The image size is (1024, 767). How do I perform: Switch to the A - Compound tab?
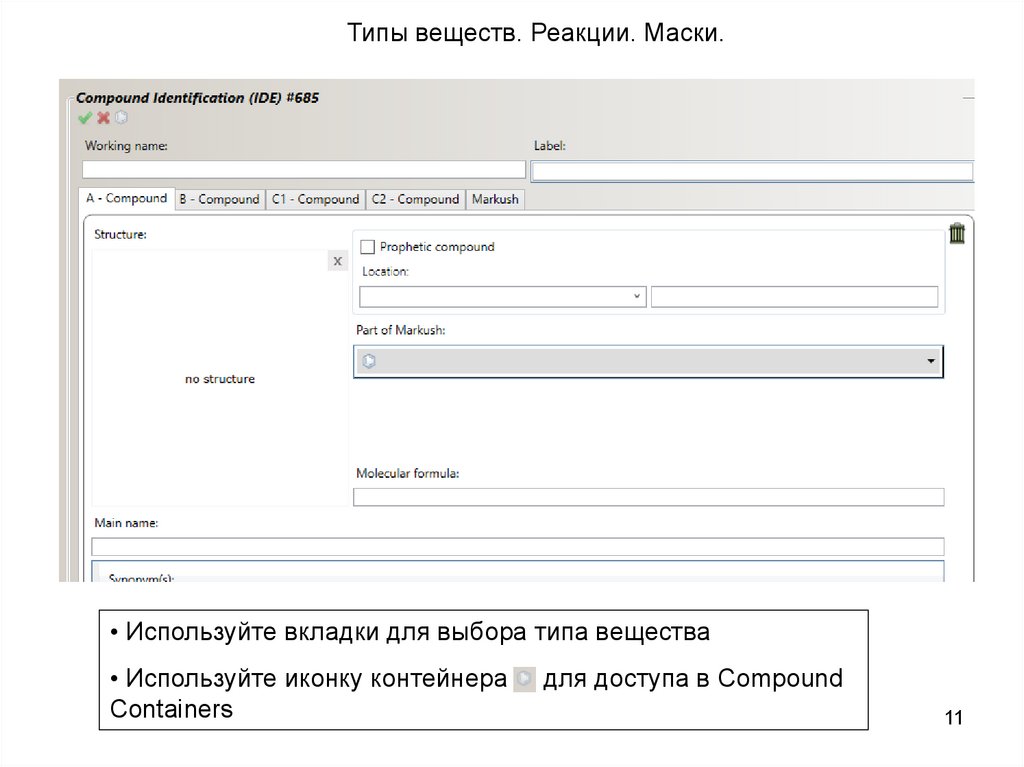126,198
